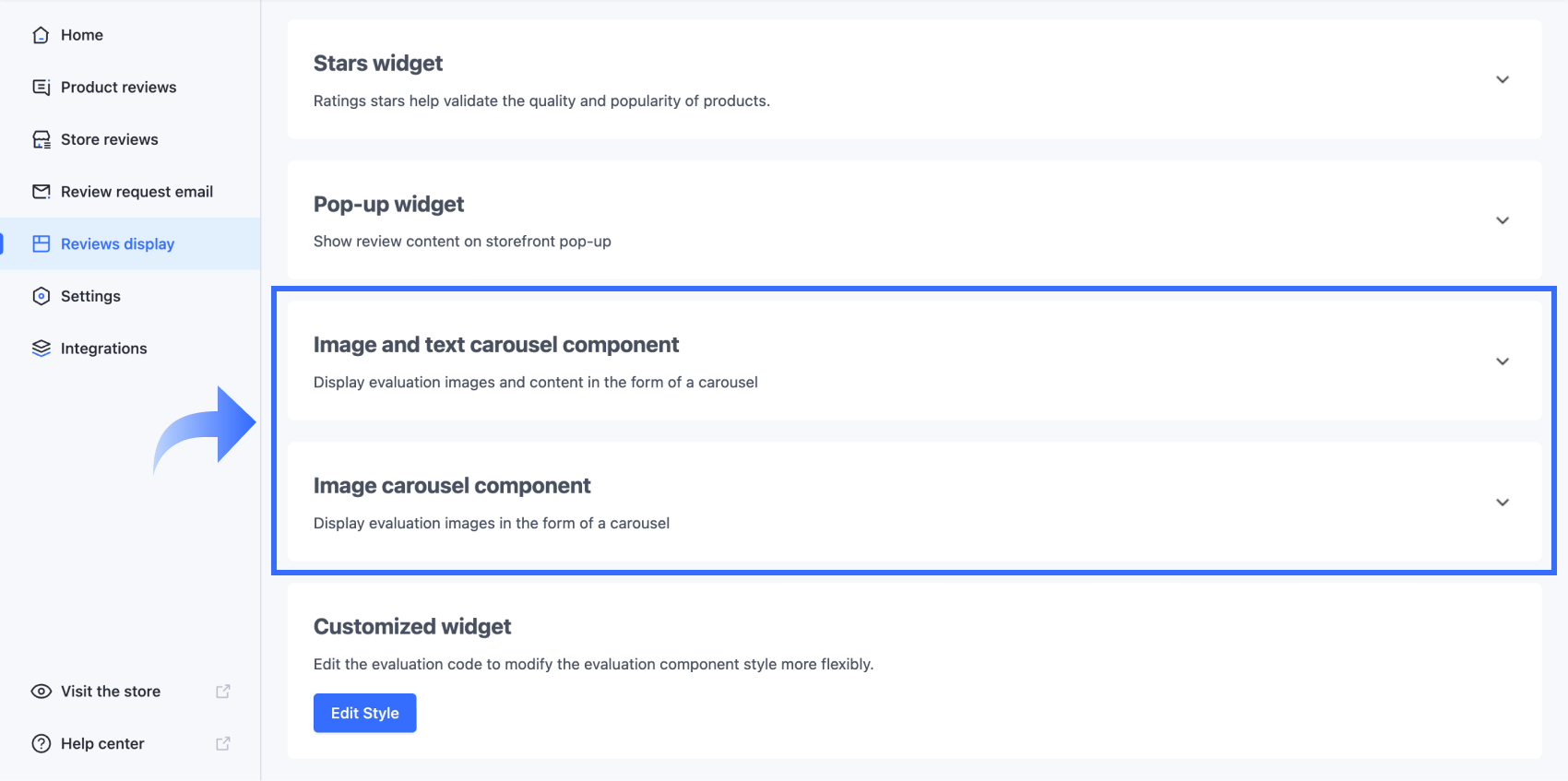Click the Home icon in sidebar
This screenshot has height=781, width=1568.
tap(41, 35)
